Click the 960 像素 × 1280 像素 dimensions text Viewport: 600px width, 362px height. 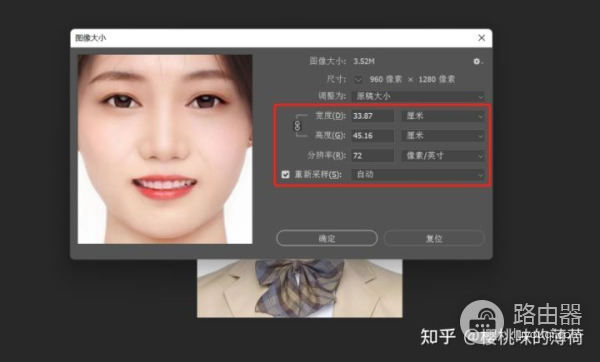[x=412, y=79]
